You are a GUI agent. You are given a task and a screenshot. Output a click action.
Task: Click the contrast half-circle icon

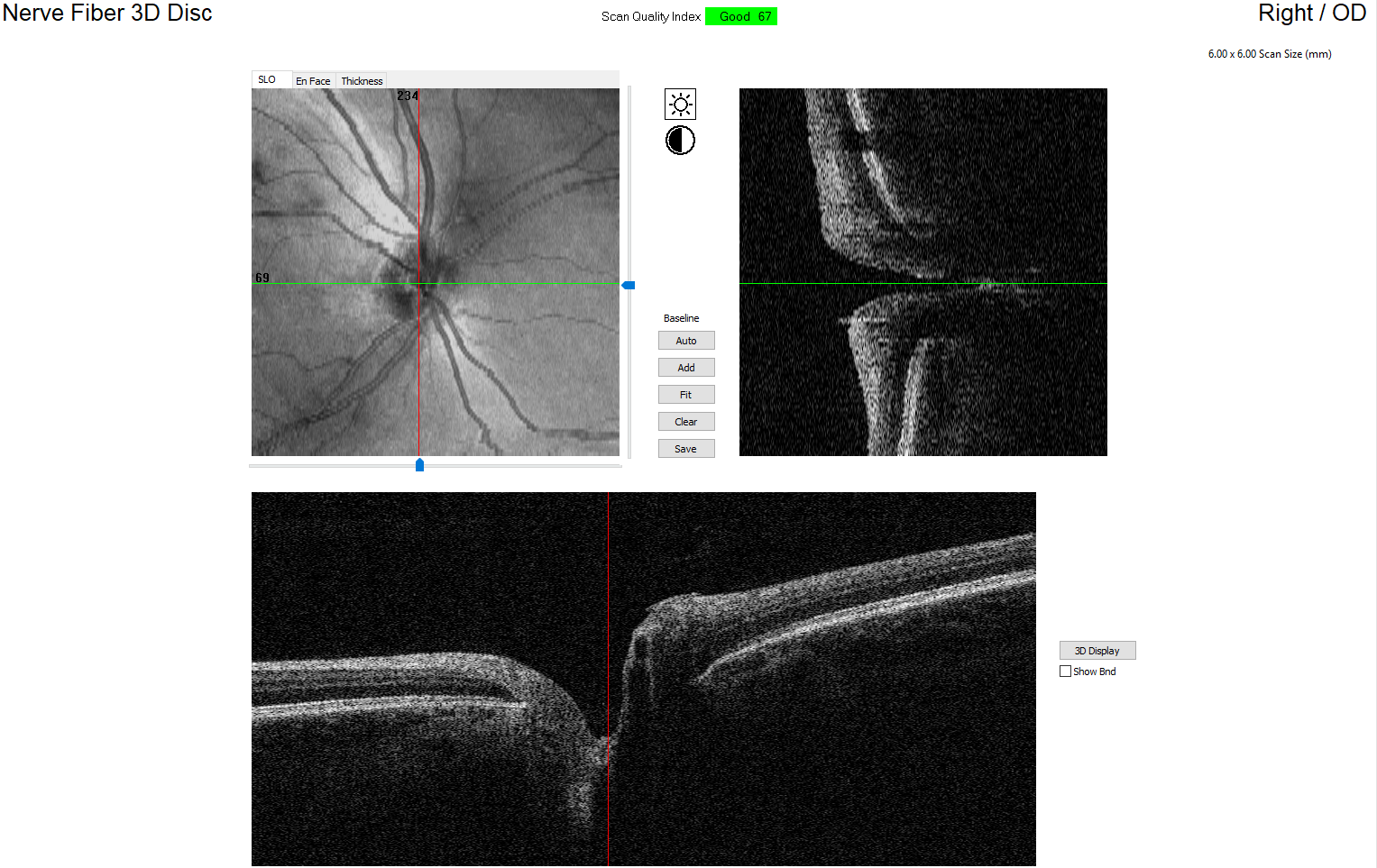click(680, 141)
